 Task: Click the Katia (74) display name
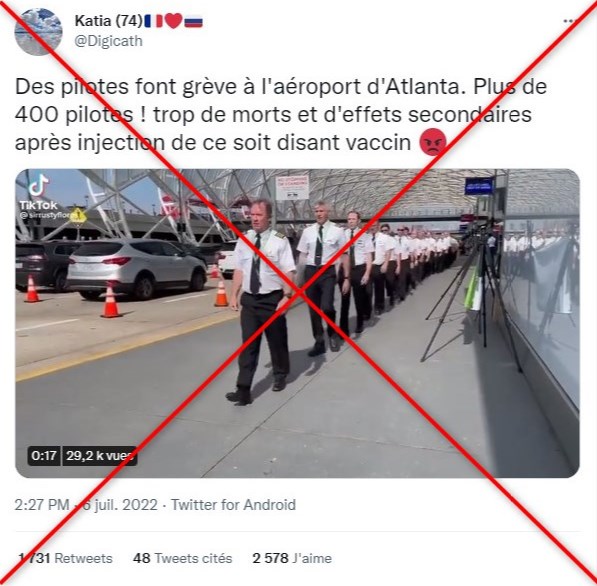point(109,21)
